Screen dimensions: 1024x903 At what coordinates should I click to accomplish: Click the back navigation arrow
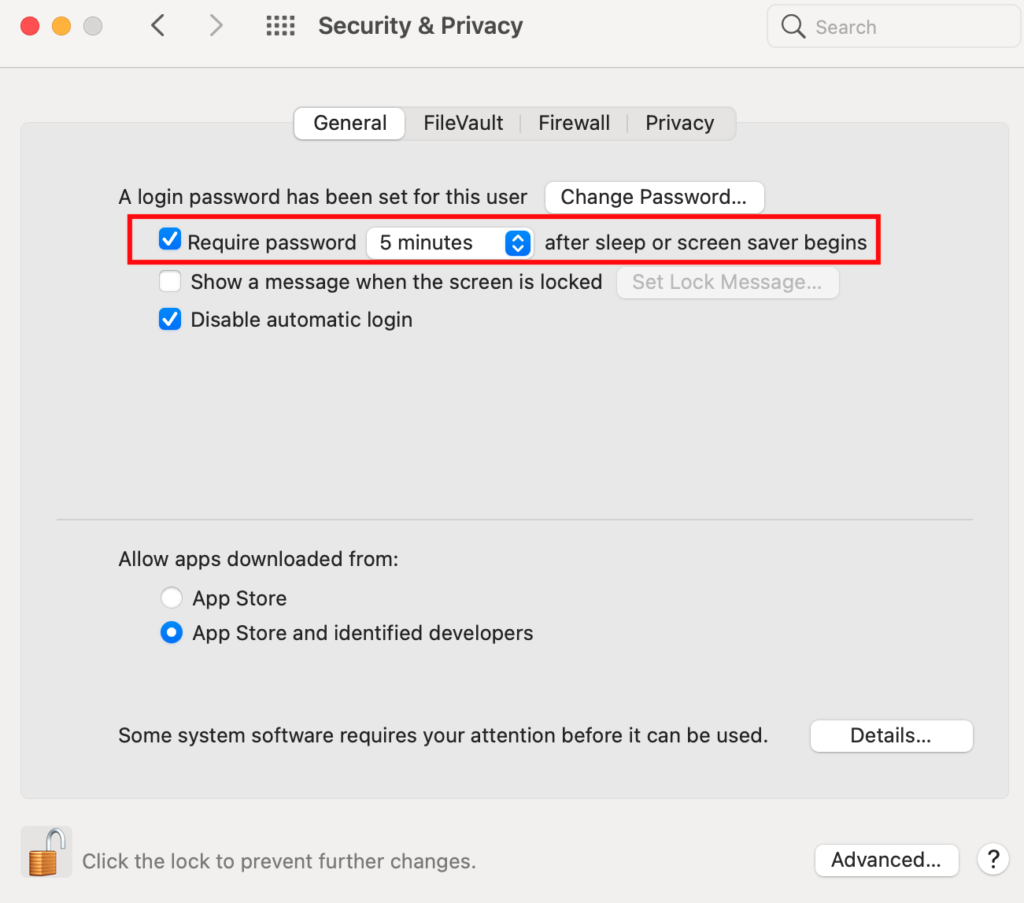tap(158, 26)
